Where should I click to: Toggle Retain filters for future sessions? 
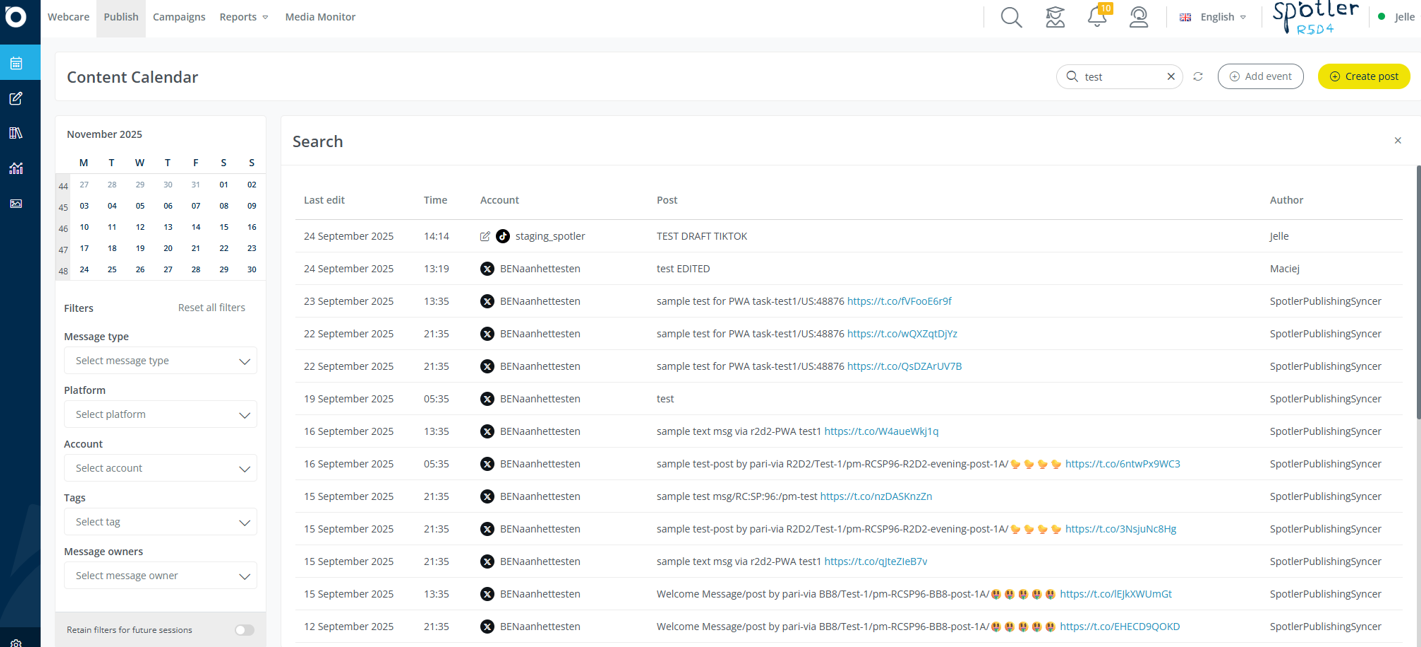(x=244, y=630)
